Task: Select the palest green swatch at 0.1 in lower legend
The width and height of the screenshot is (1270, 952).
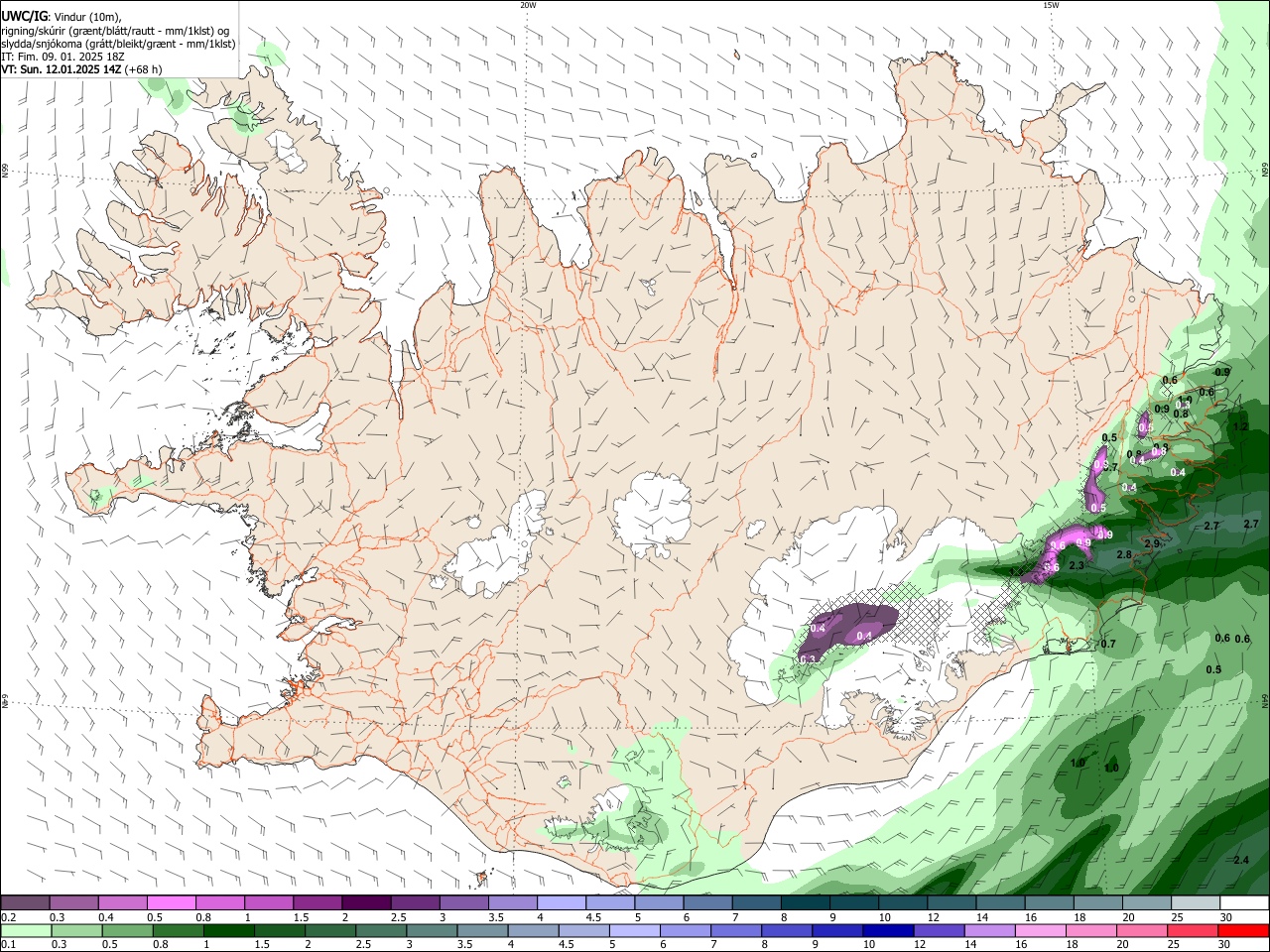Action: click(26, 931)
